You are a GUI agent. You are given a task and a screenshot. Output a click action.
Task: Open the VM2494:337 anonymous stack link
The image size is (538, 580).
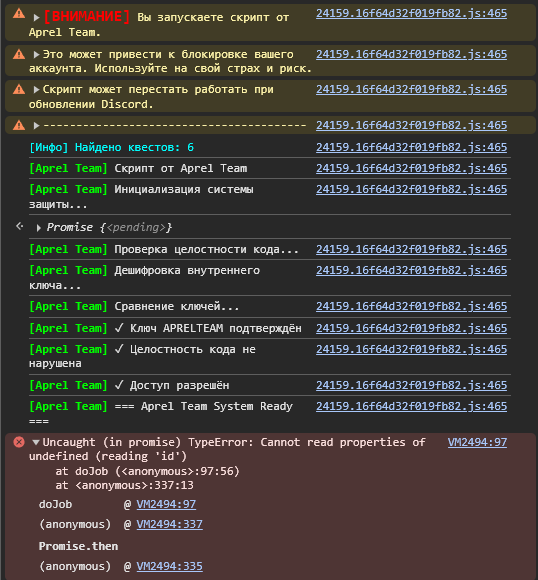pyautogui.click(x=169, y=524)
